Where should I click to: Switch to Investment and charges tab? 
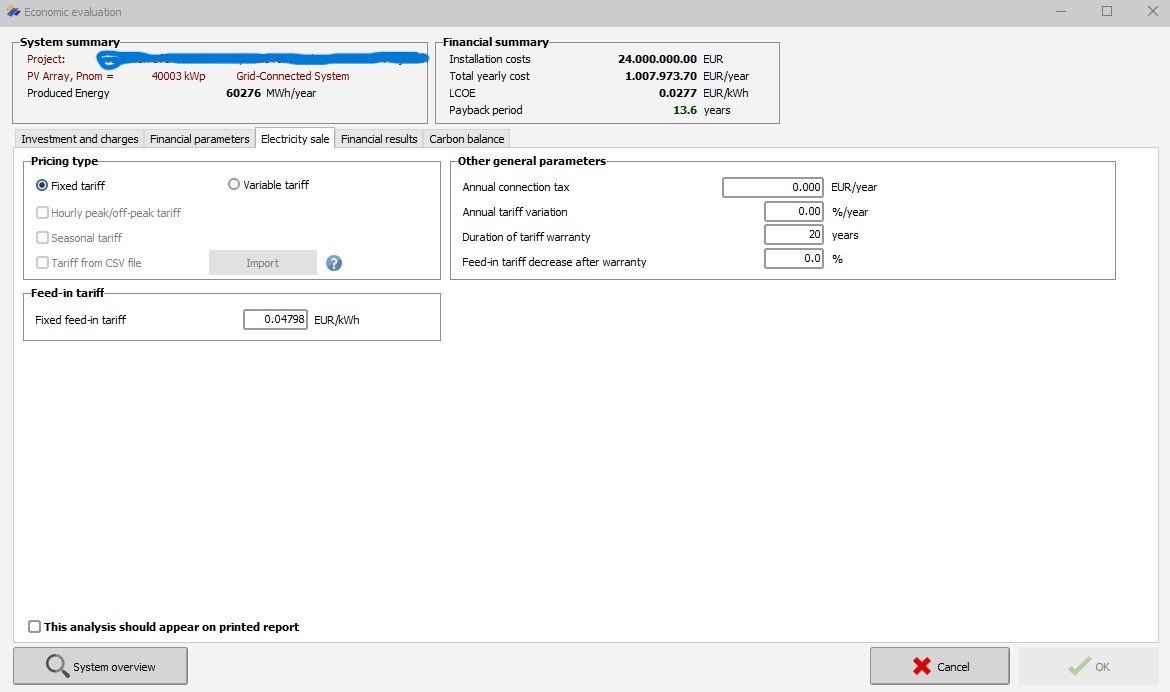[80, 139]
